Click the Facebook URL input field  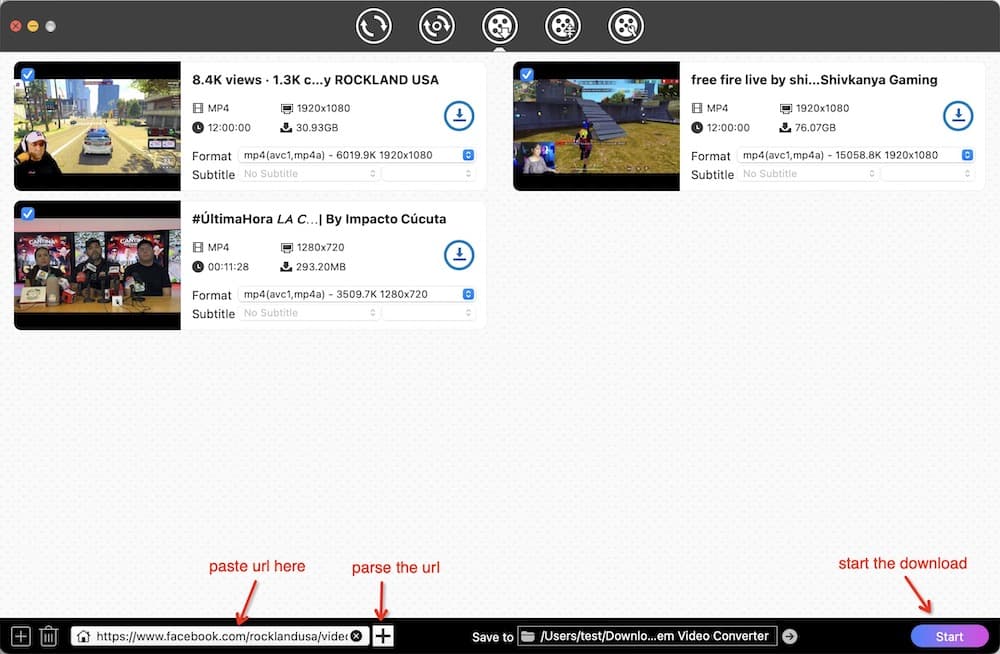point(220,636)
